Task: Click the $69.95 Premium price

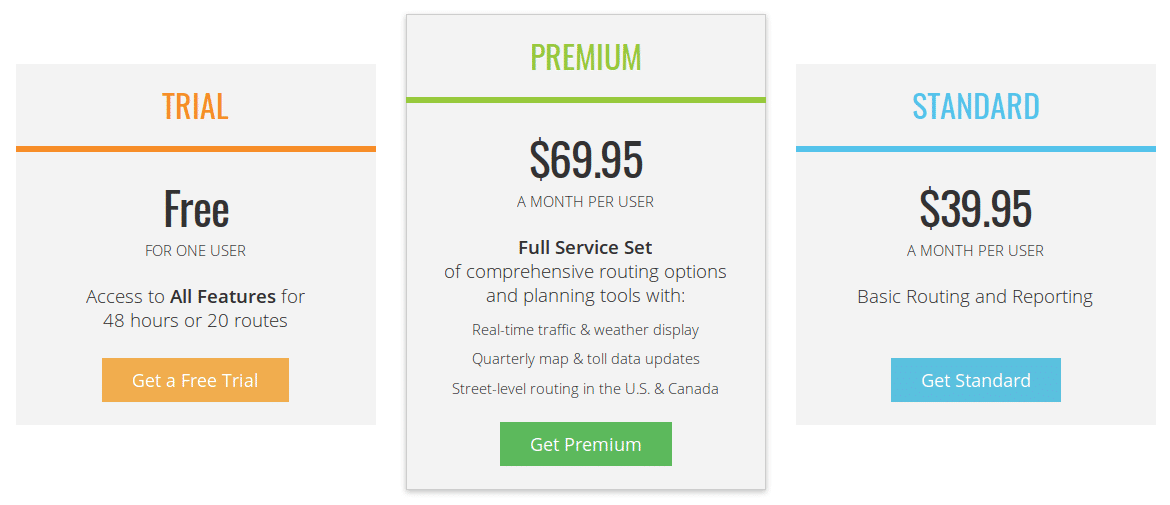Action: (x=585, y=160)
